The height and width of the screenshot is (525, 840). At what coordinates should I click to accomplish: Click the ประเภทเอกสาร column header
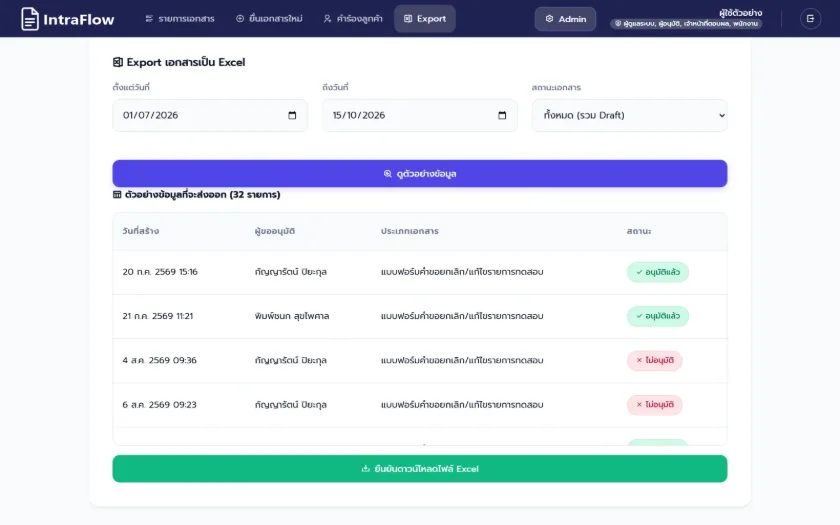tap(409, 231)
